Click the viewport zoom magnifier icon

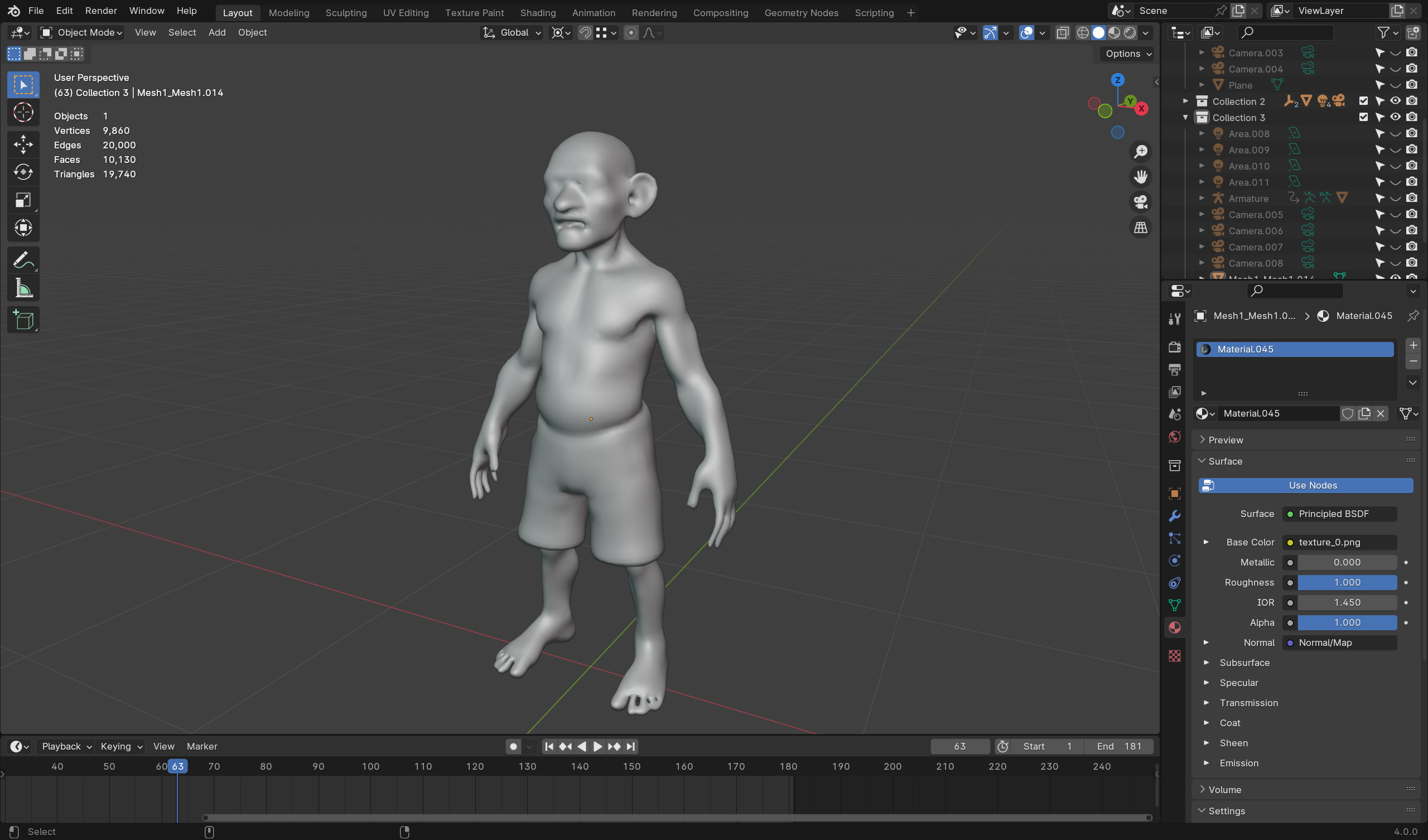1141,151
